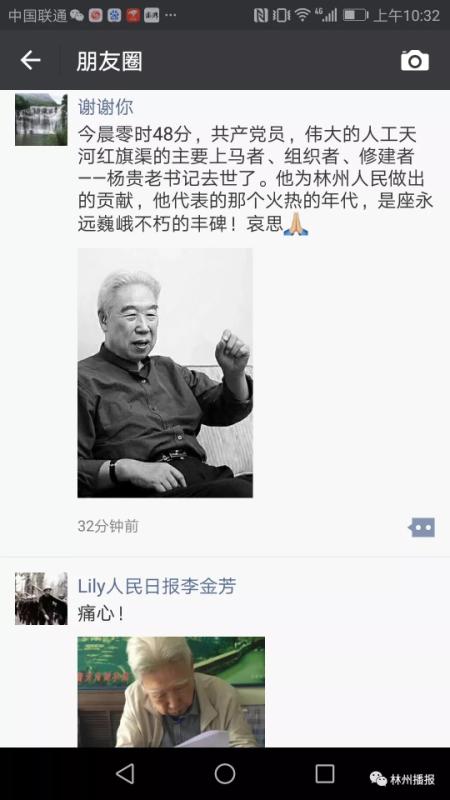
Task: Tap the Android home circle button
Action: click(225, 773)
